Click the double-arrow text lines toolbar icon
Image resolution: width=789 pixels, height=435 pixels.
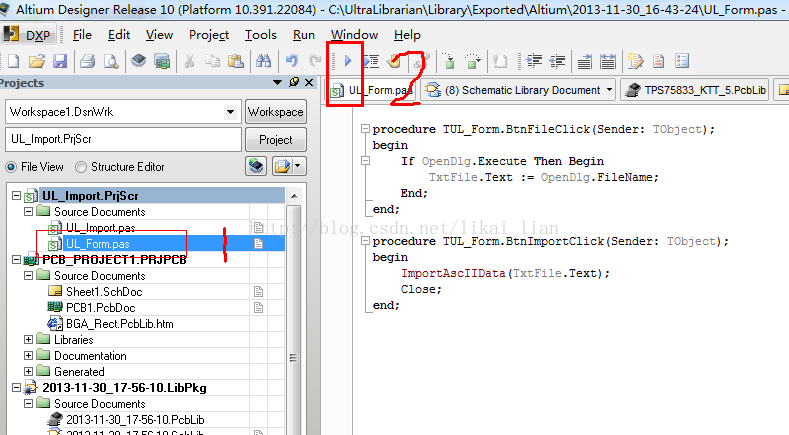pos(608,61)
